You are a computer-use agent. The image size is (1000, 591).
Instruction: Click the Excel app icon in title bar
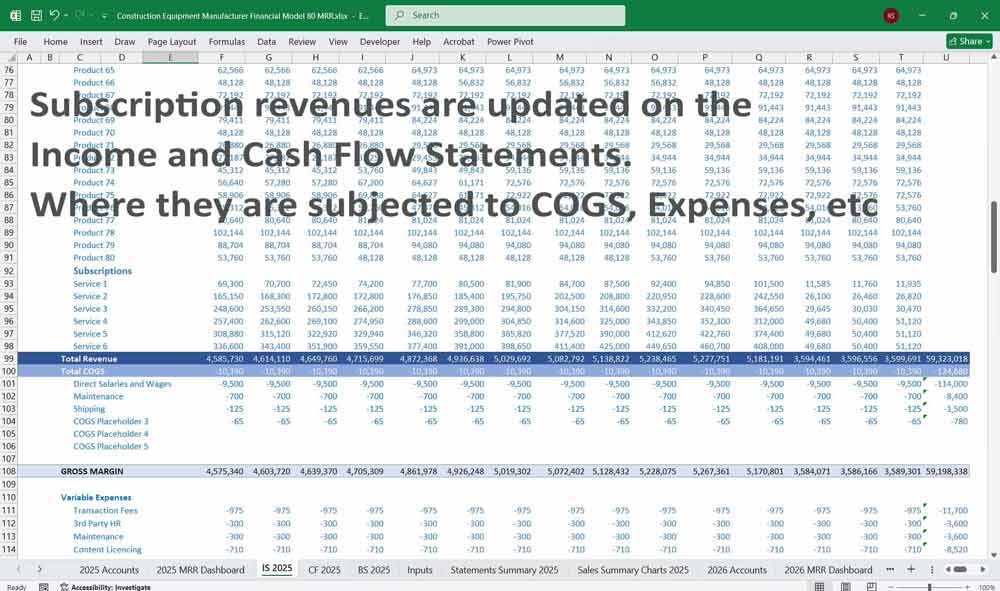14,15
